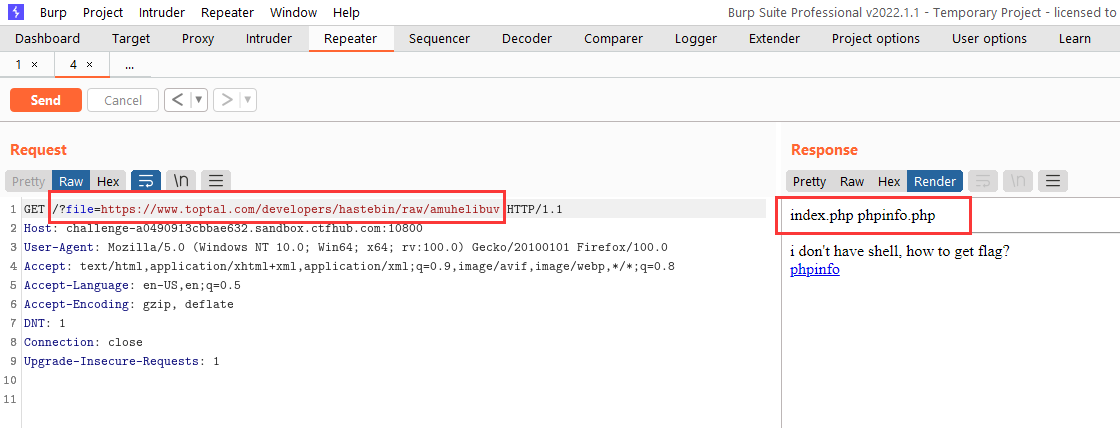Click the Upgrade-Insecure-Requests header line

point(121,361)
